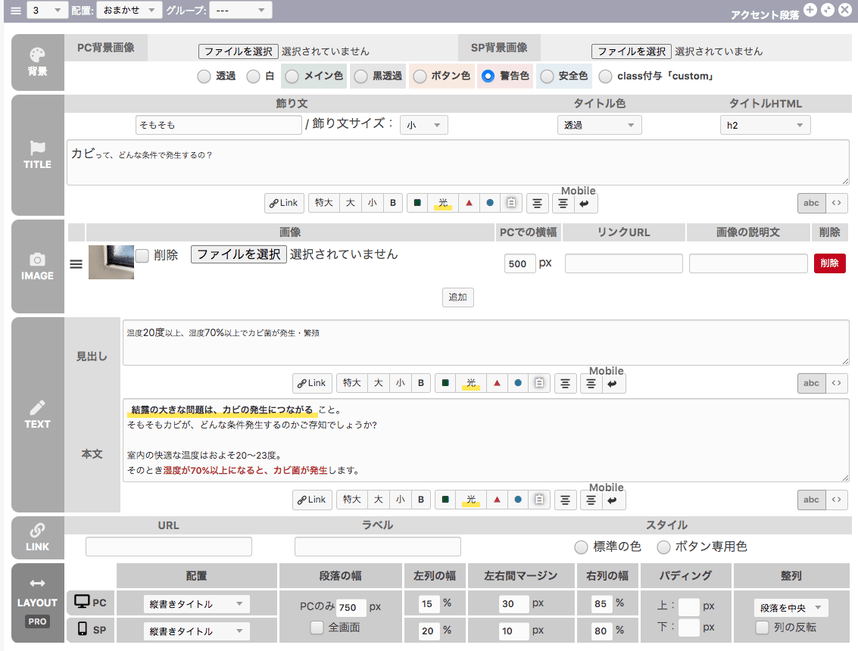This screenshot has width=858, height=651.
Task: Click the Link button in the TITLE toolbar
Action: [x=284, y=203]
